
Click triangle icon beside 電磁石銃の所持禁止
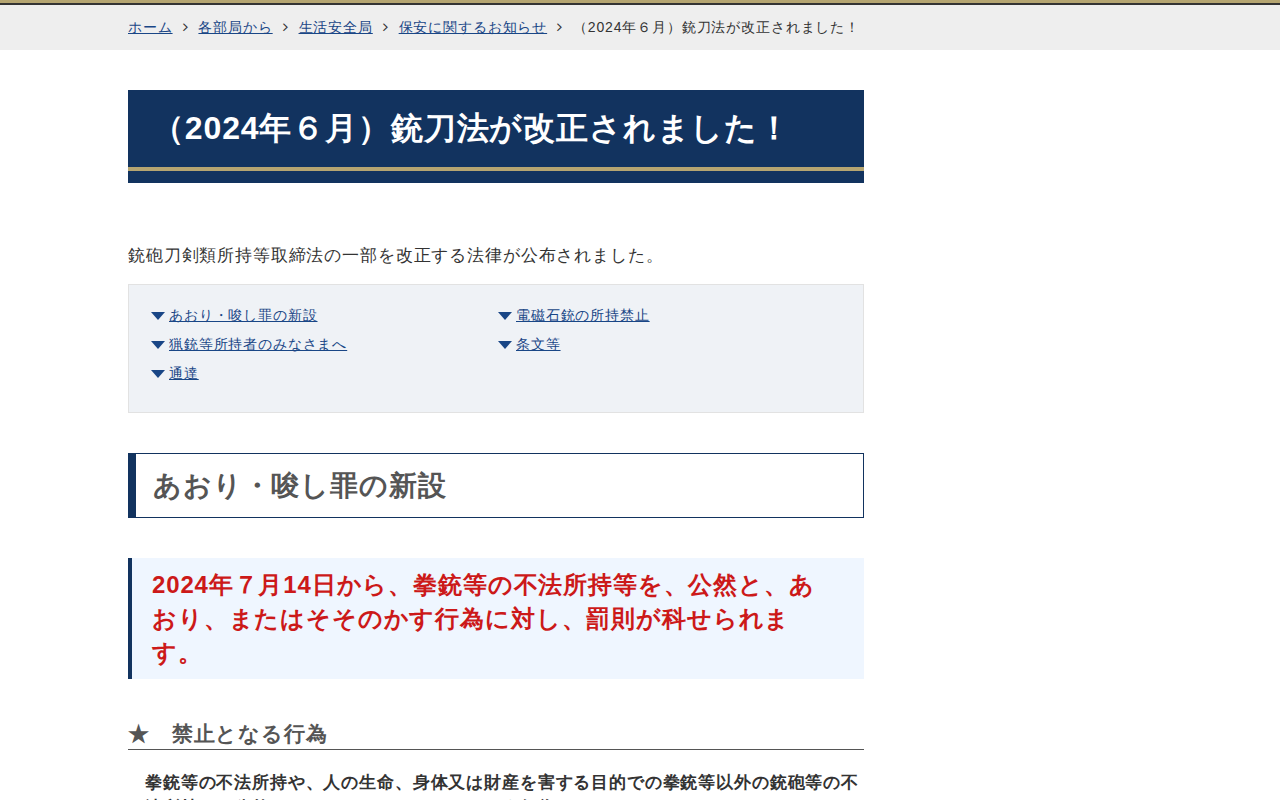point(505,316)
